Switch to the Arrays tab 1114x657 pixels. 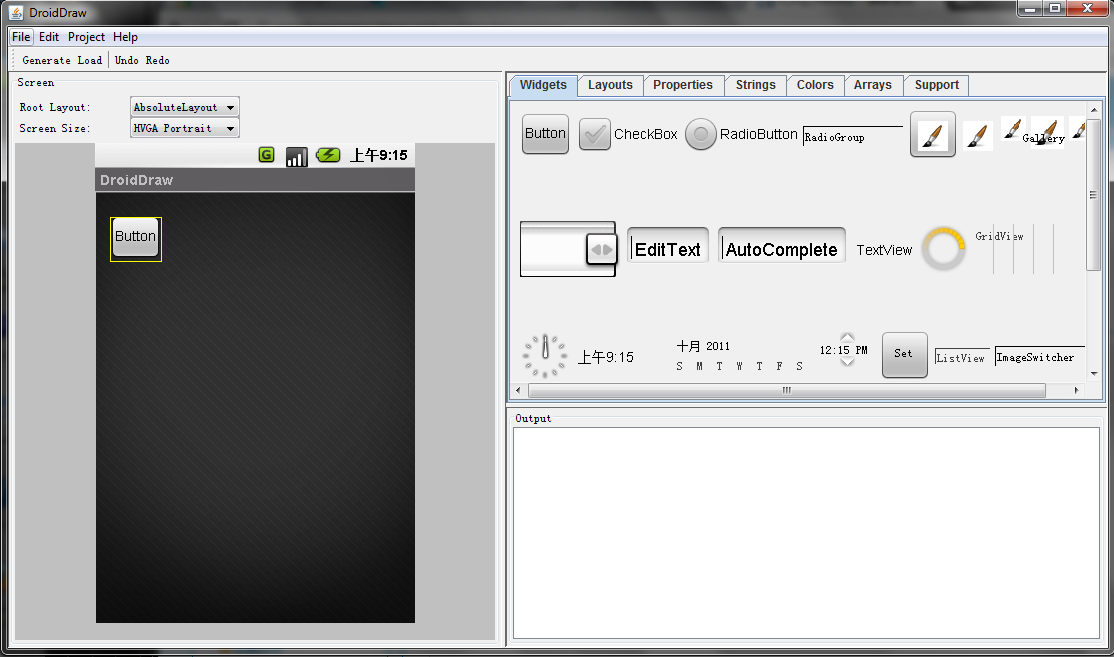(x=872, y=85)
